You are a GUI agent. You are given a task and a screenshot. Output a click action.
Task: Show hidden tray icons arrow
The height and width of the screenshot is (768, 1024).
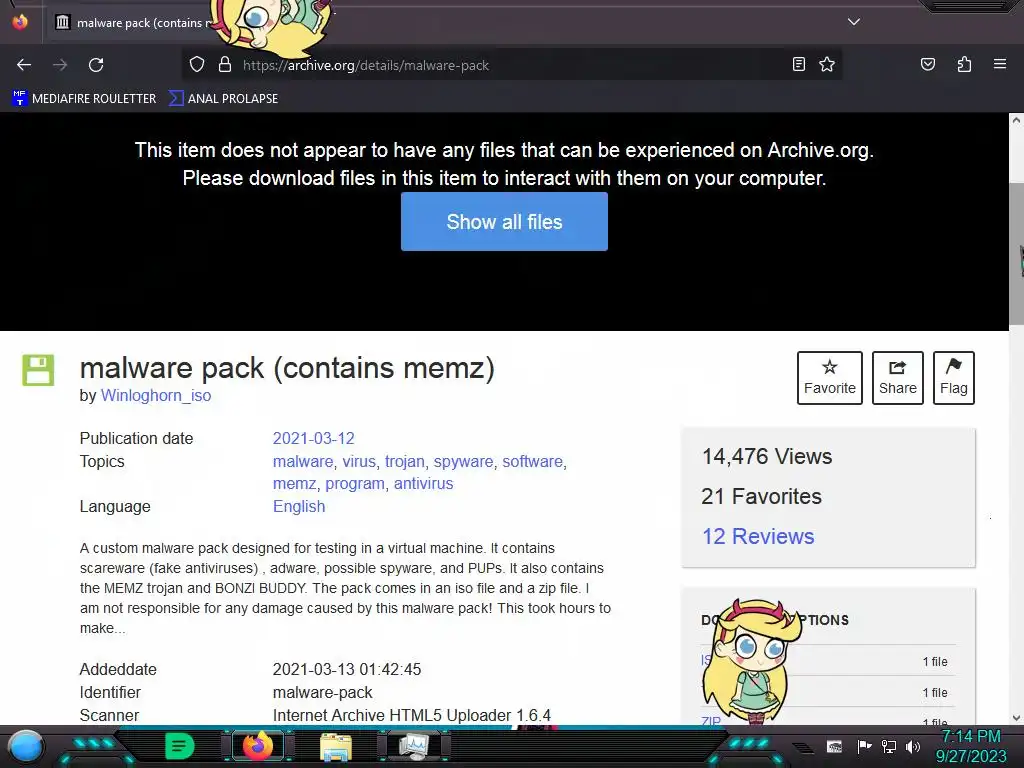(804, 748)
